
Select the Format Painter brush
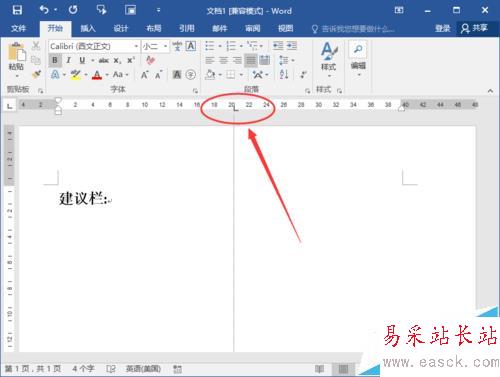[36, 74]
